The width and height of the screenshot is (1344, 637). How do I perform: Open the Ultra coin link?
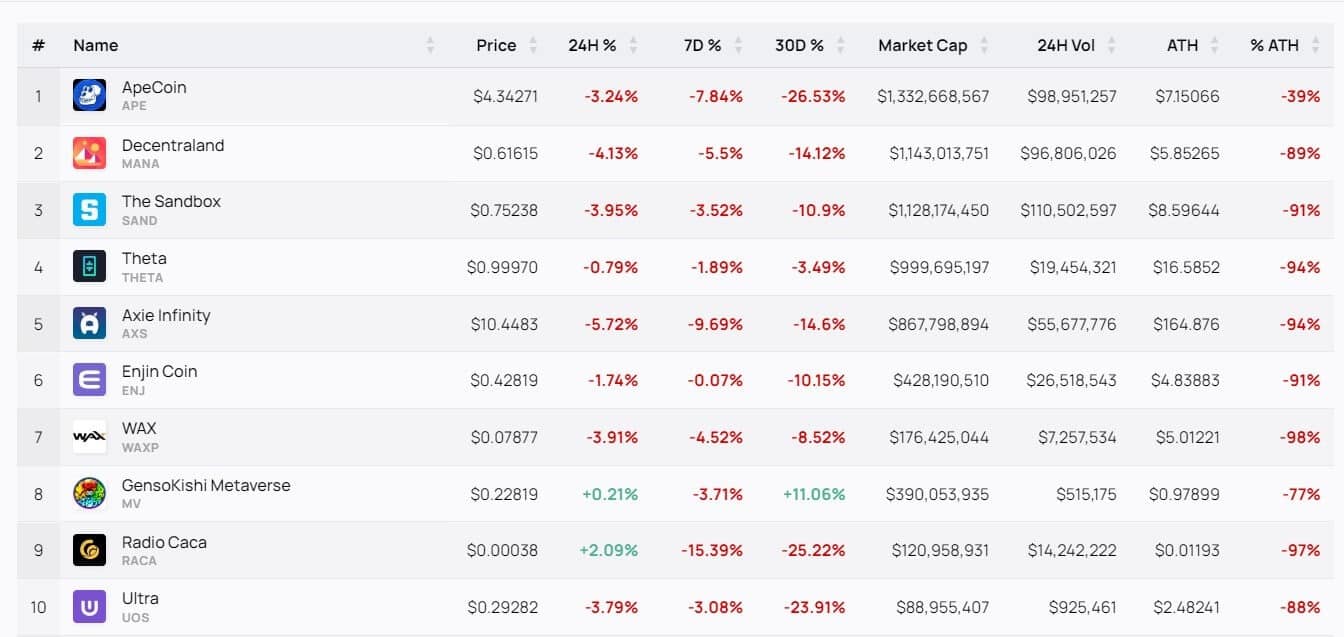point(140,598)
